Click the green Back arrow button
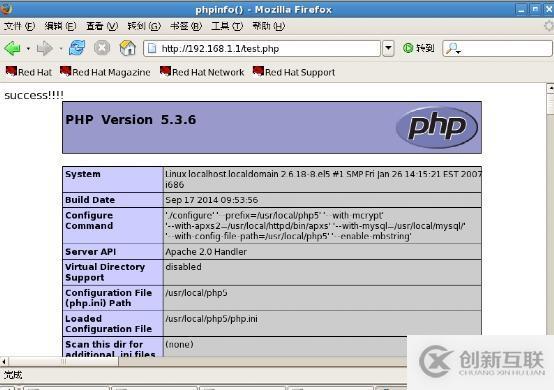 (13, 48)
